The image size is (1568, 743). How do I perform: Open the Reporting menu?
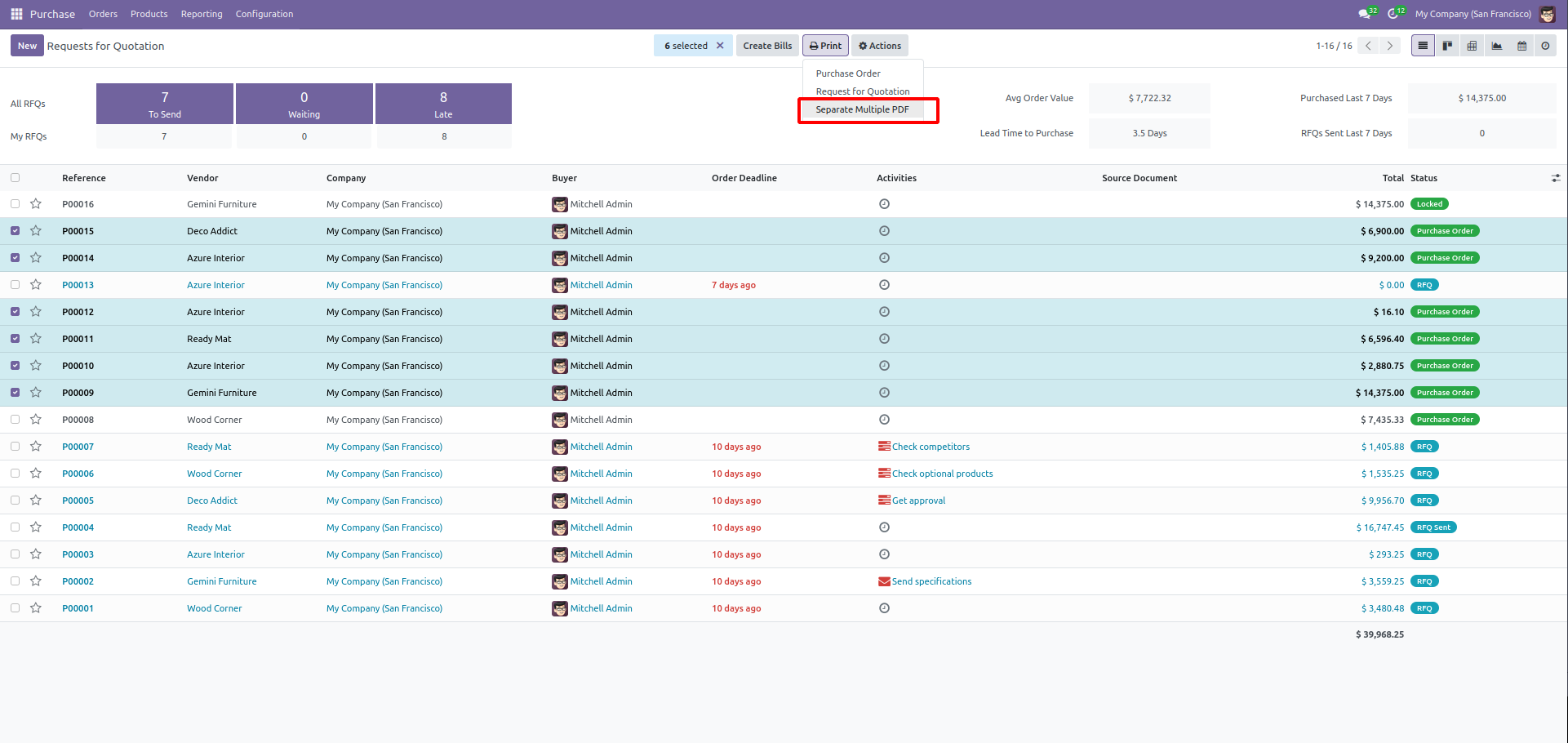pos(202,14)
